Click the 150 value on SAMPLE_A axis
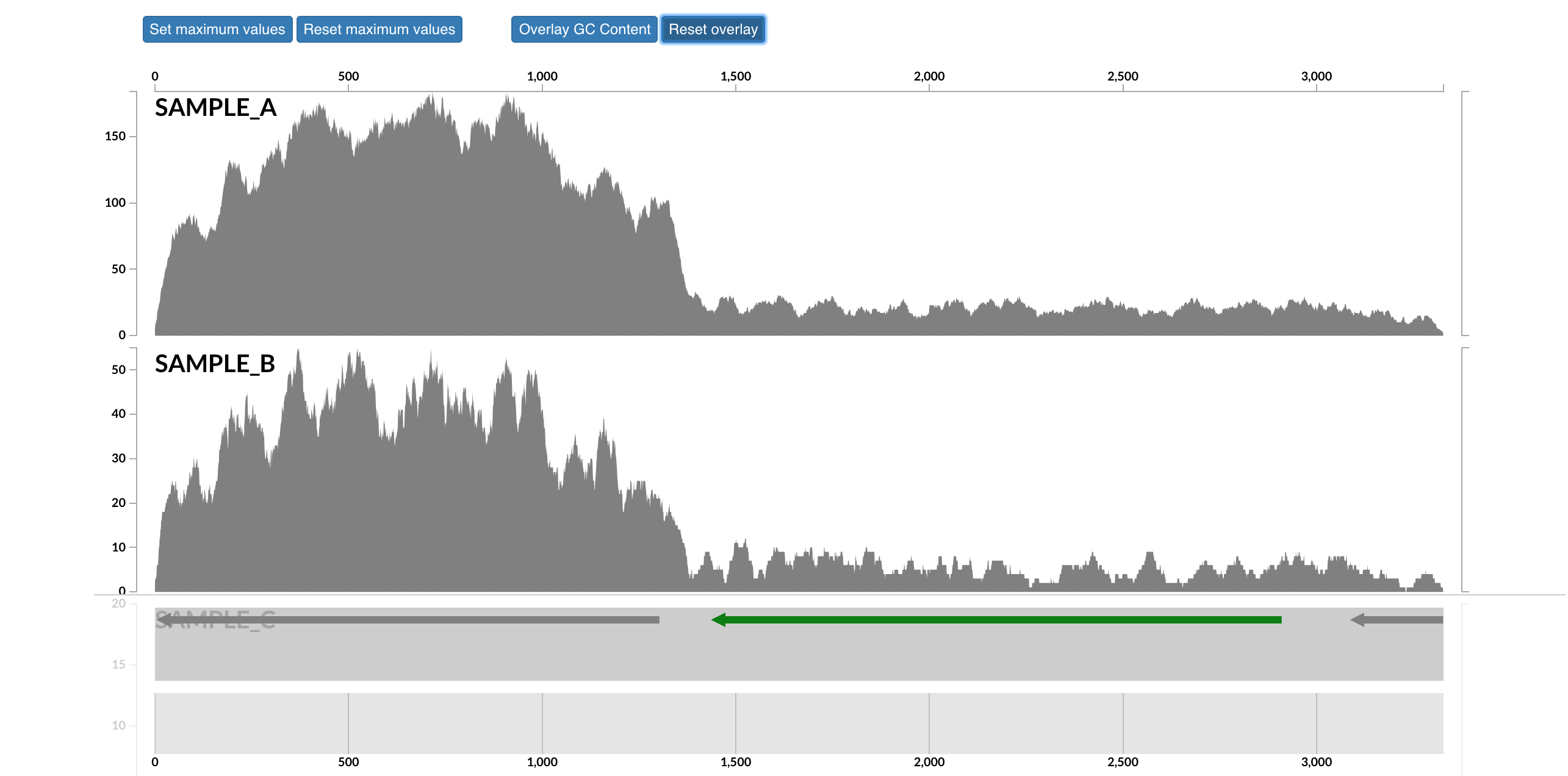 (x=115, y=136)
